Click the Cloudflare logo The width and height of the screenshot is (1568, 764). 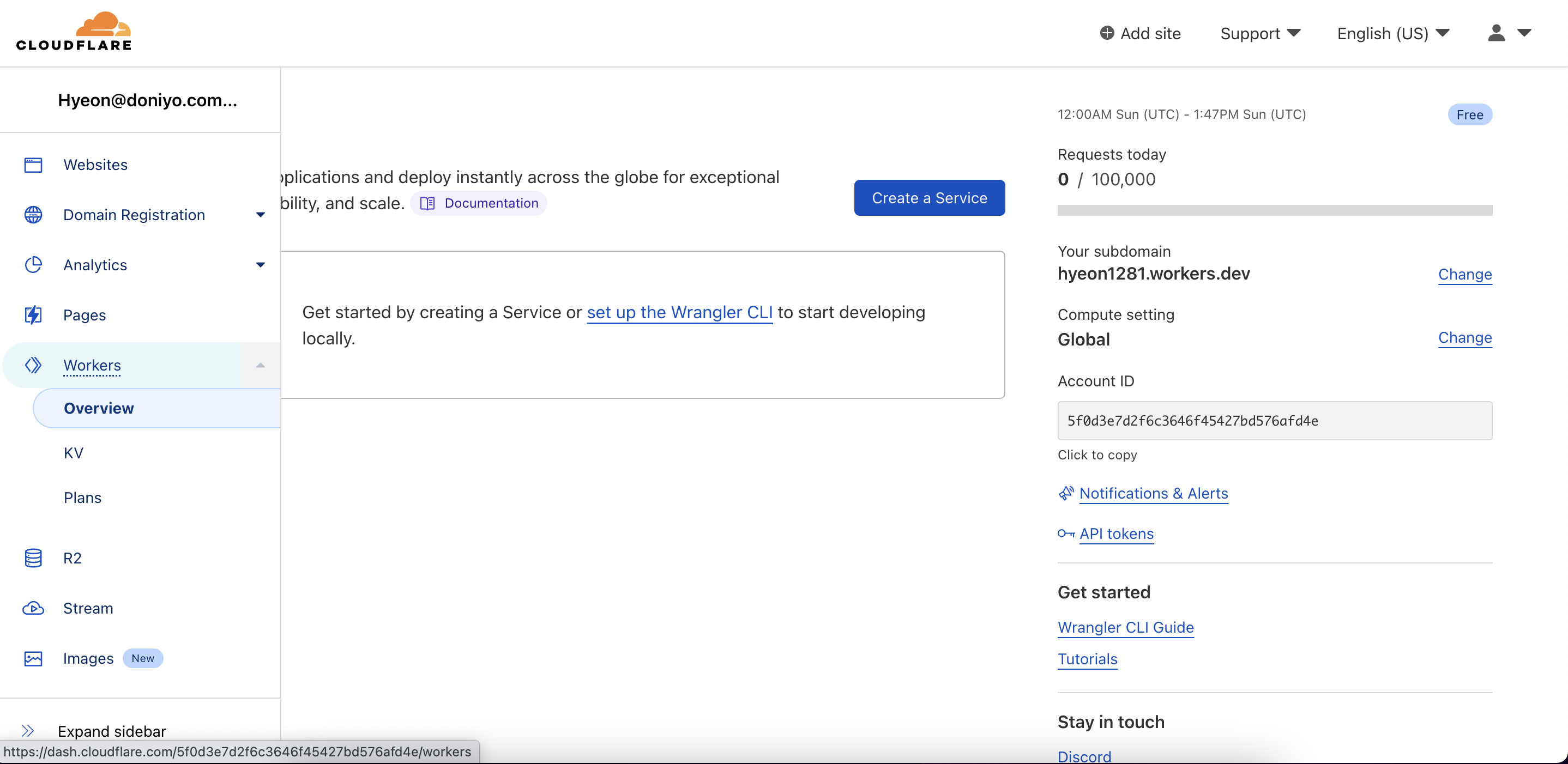[74, 32]
